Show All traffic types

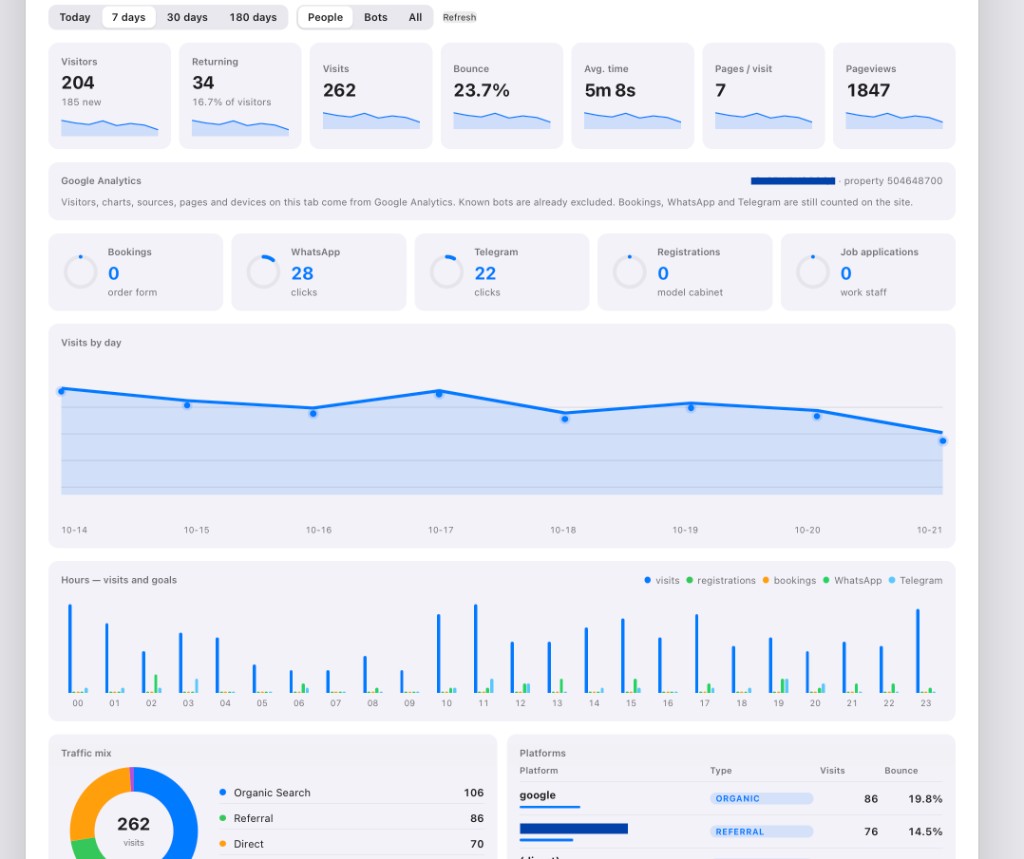[x=415, y=17]
